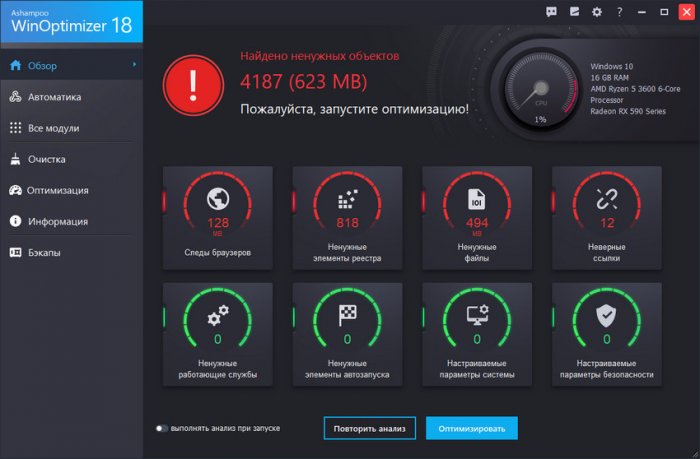
Task: Click the 4187 (623 MB) count text
Action: click(304, 82)
